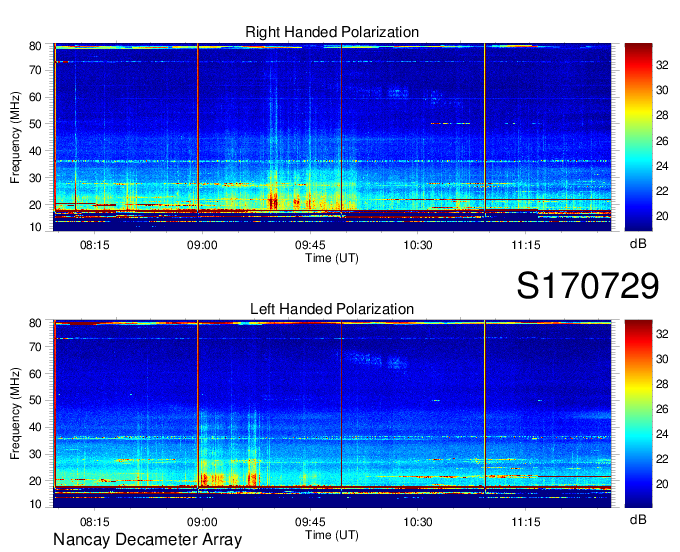Viewport: 680px width, 552px height.
Task: Click the 80 MHz tick of top plot
Action: 35,46
